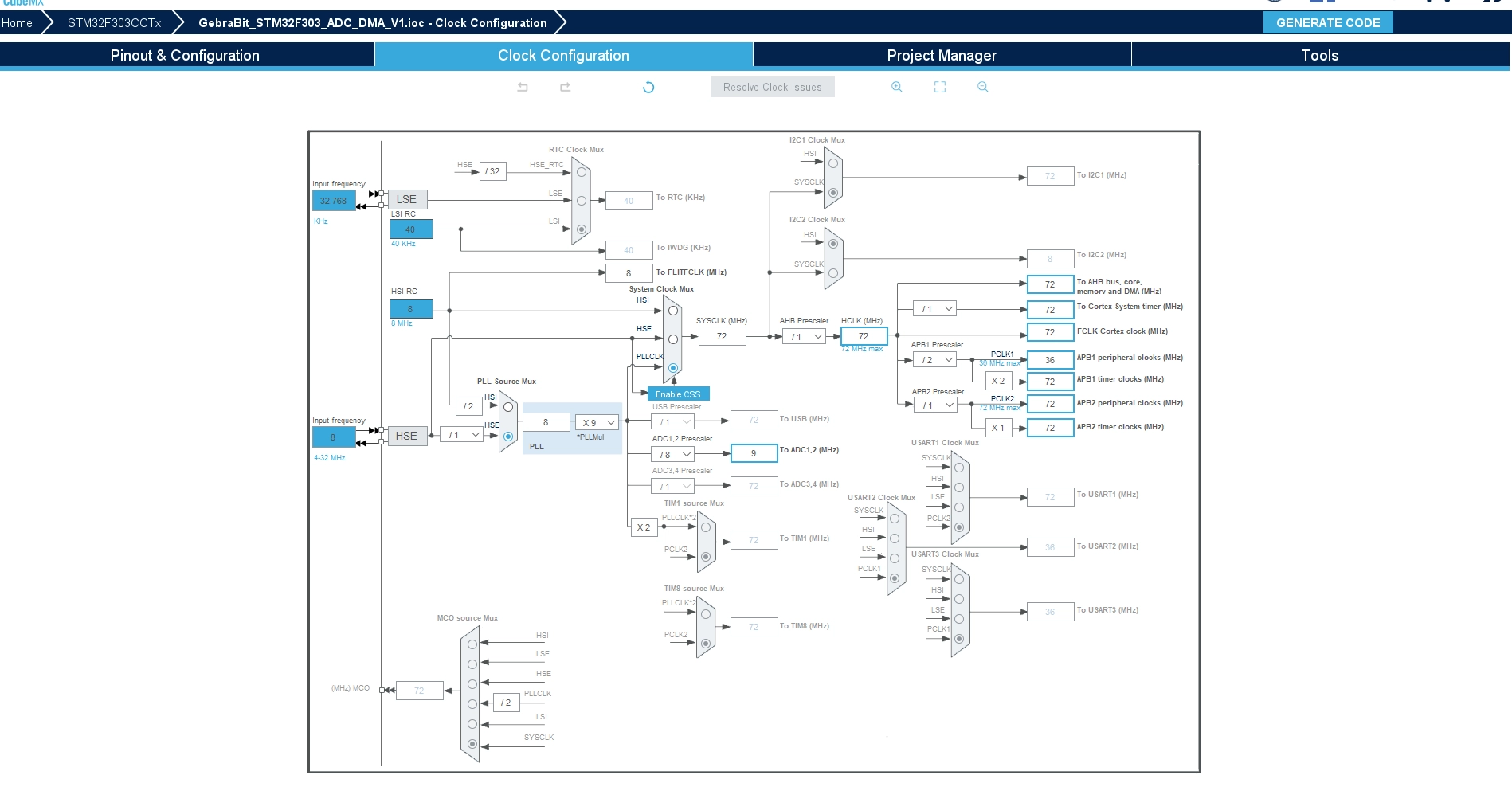Select LSI in RTC Clock Mux
1512x791 pixels.
582,229
